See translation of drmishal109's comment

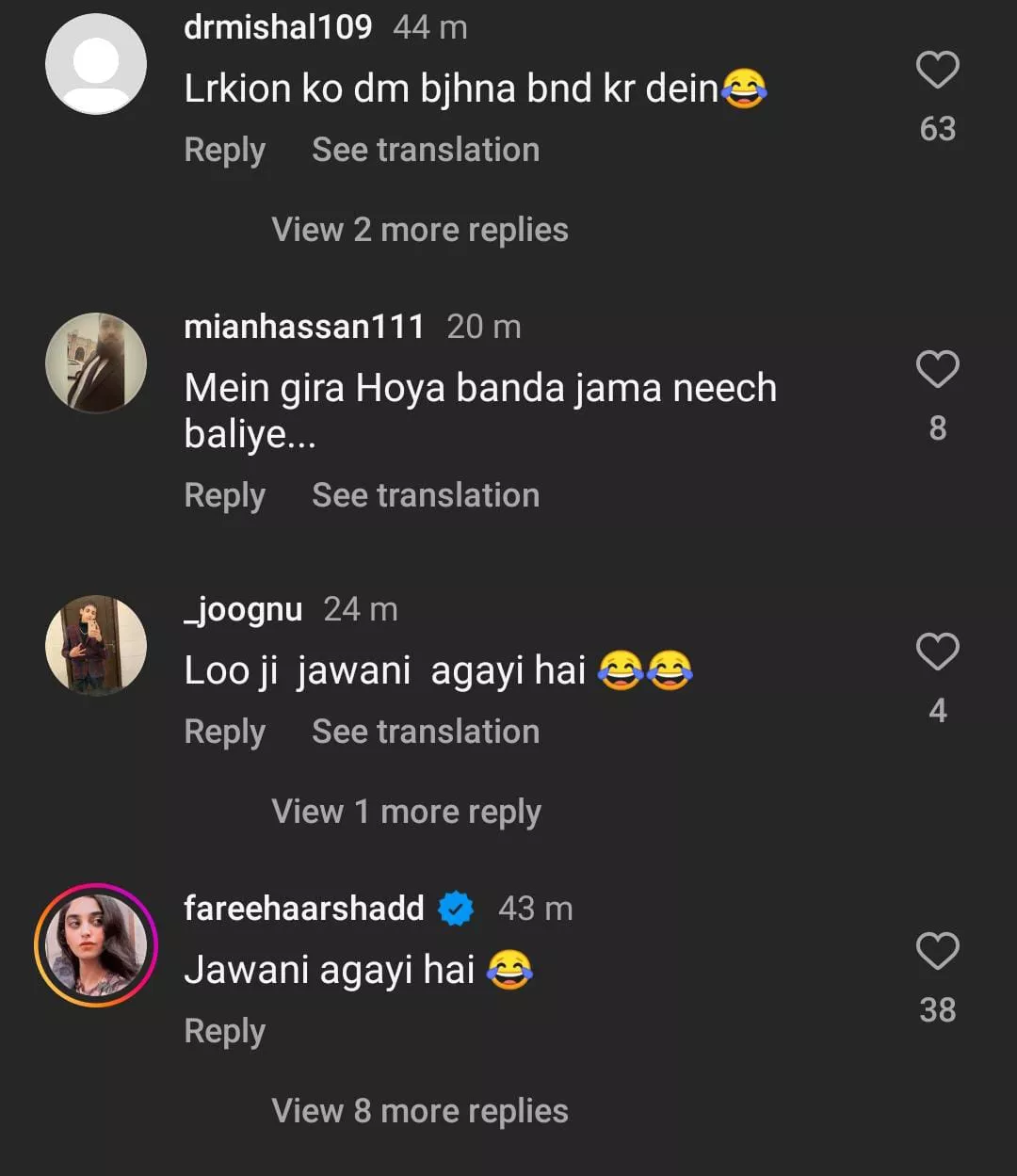point(426,151)
